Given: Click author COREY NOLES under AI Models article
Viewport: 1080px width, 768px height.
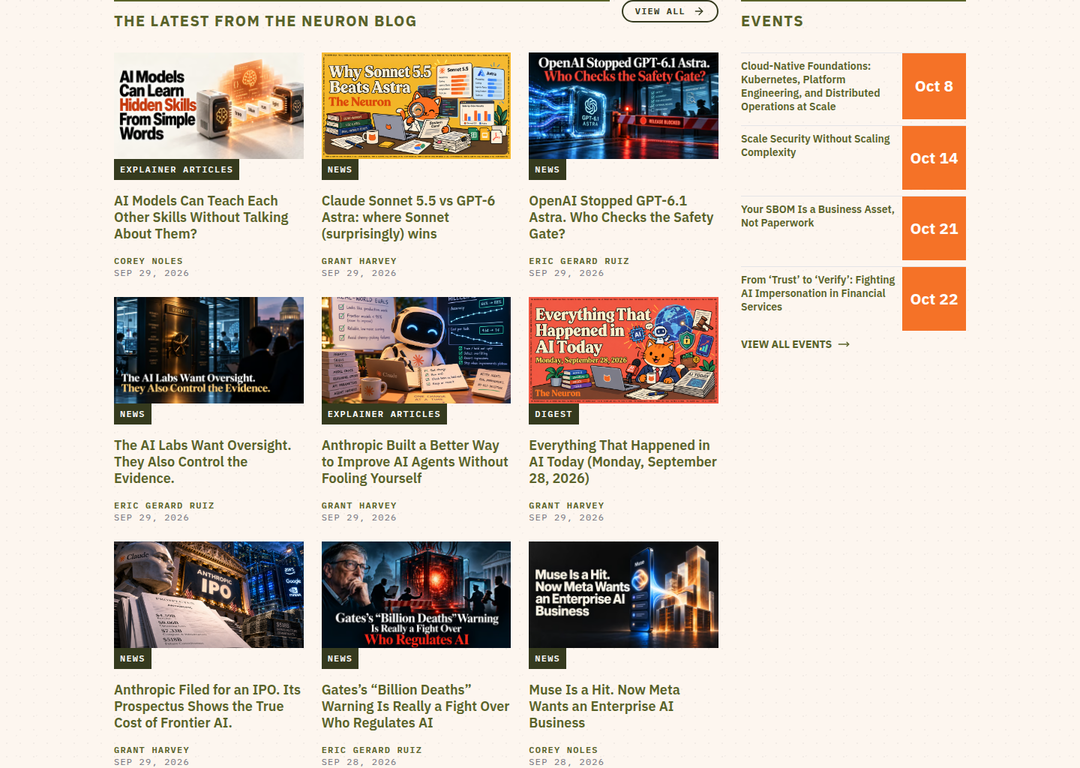Looking at the screenshot, I should pos(149,261).
